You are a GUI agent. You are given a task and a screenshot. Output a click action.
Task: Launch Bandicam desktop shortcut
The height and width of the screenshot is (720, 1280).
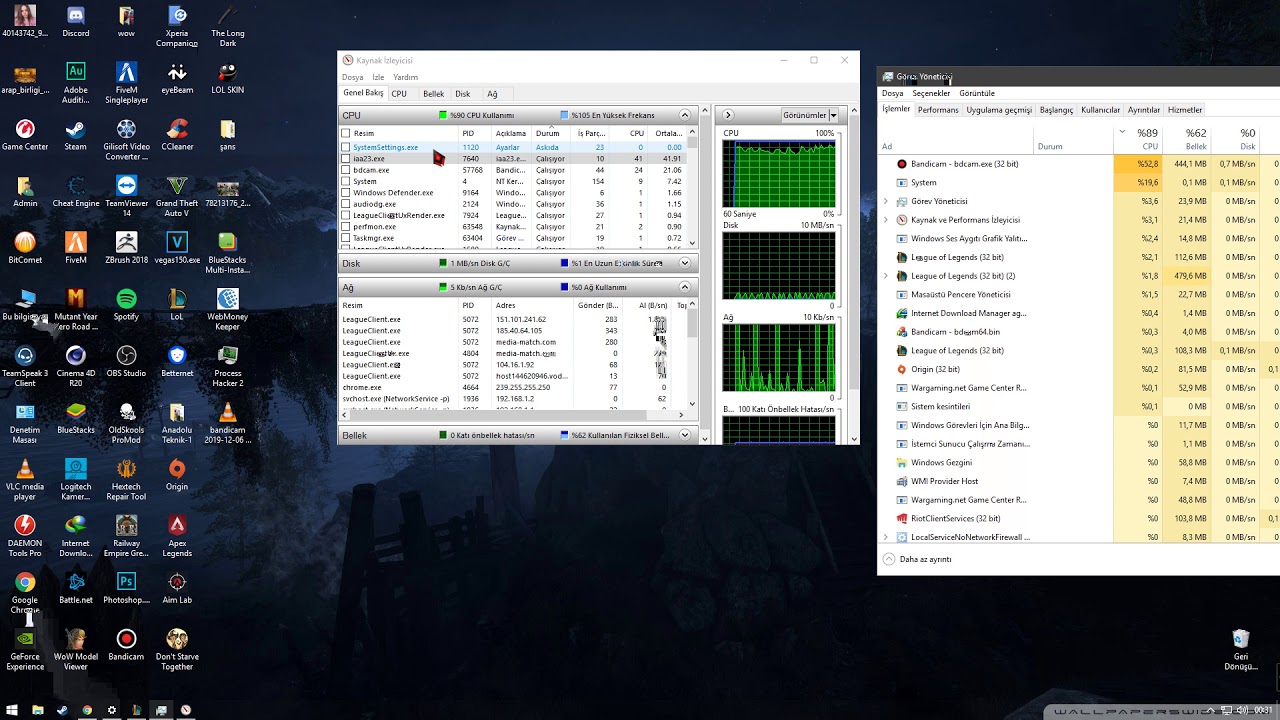(126, 645)
